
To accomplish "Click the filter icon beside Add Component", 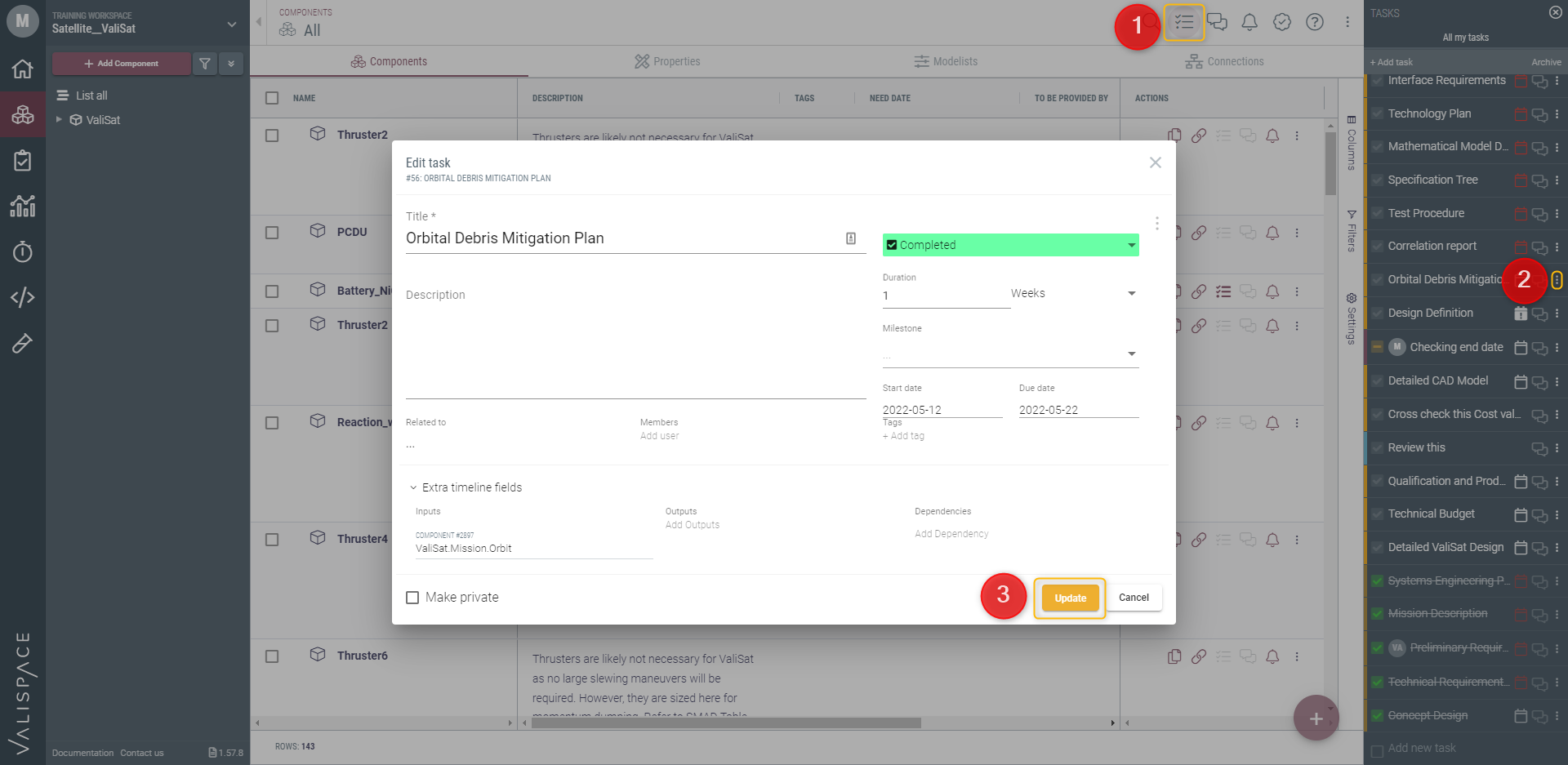I will 205,64.
